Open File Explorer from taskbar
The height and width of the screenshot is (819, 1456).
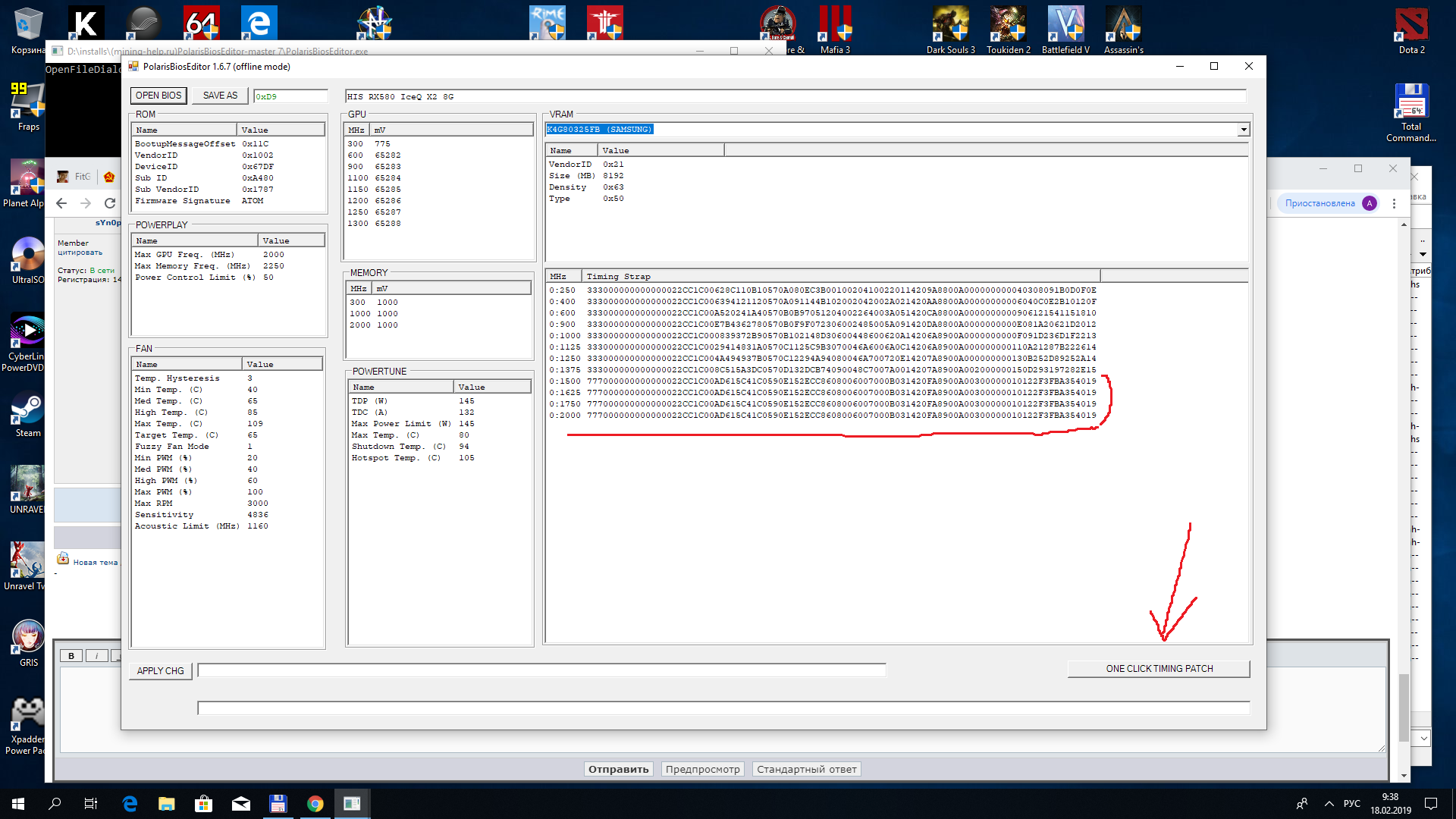click(x=166, y=804)
